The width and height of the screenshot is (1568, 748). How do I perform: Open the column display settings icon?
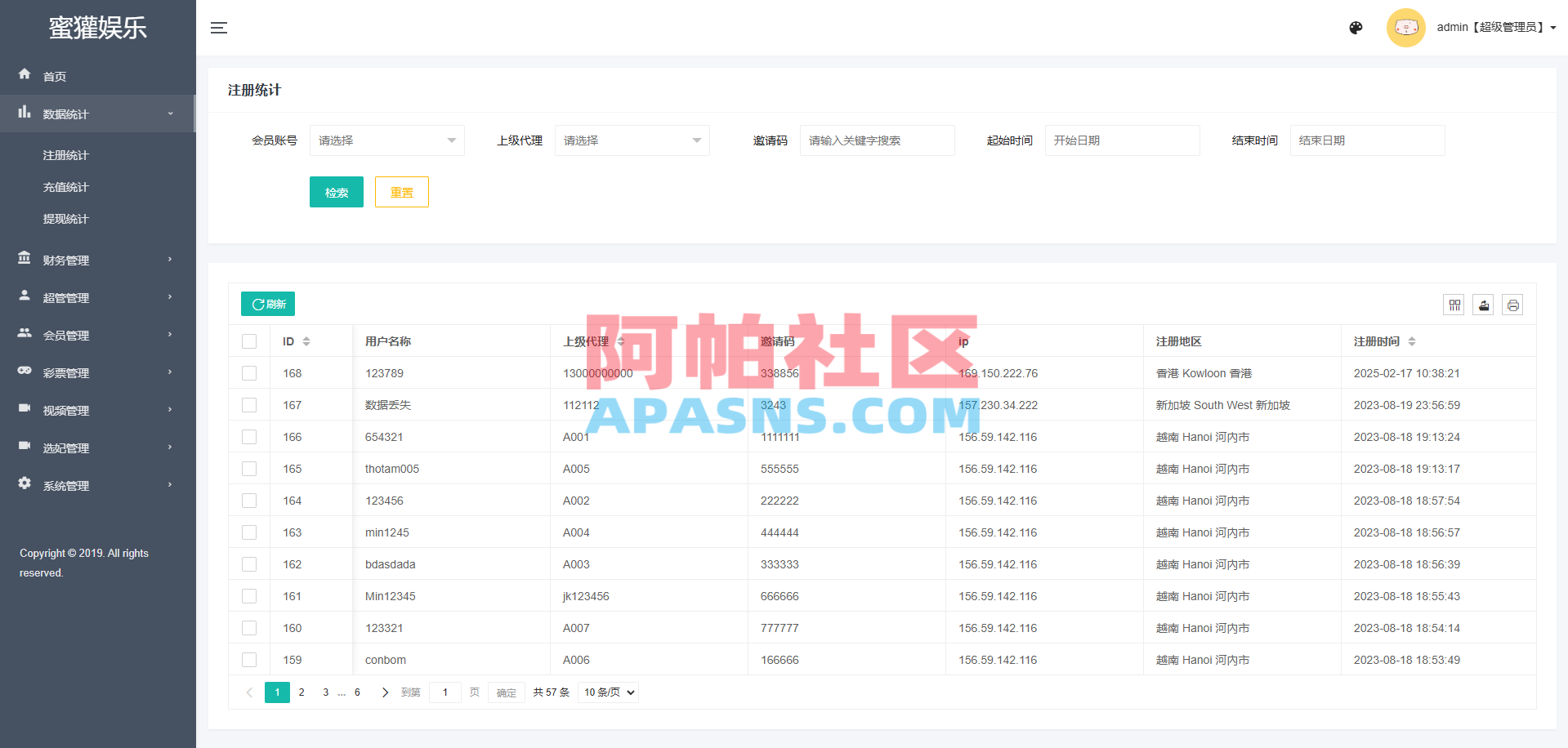(x=1454, y=304)
